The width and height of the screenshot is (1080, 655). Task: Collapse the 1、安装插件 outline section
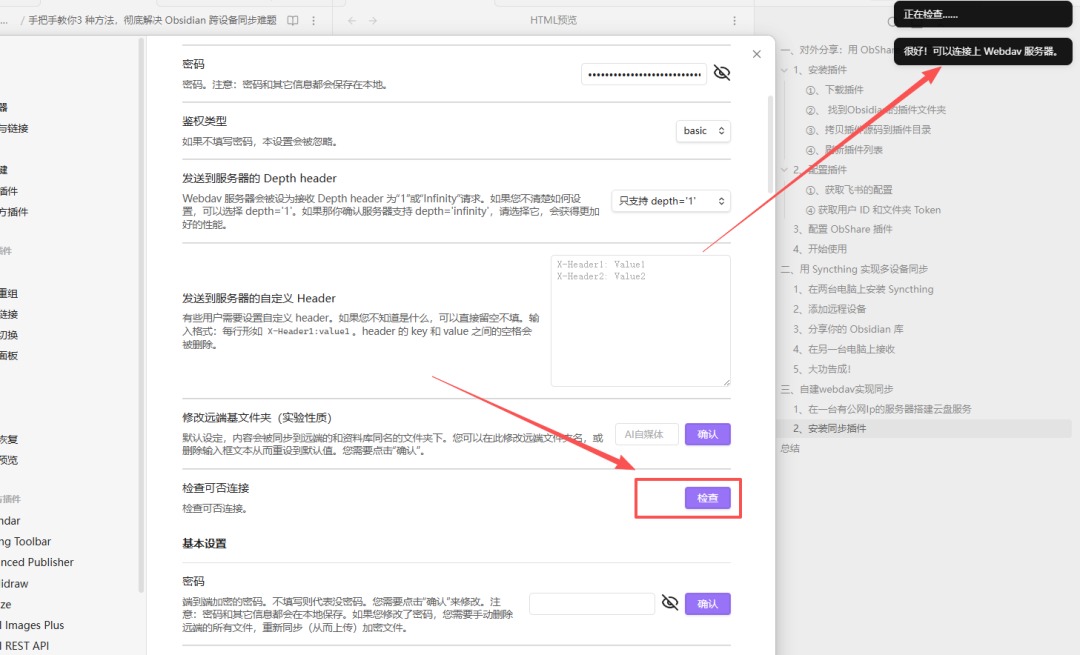[x=785, y=70]
